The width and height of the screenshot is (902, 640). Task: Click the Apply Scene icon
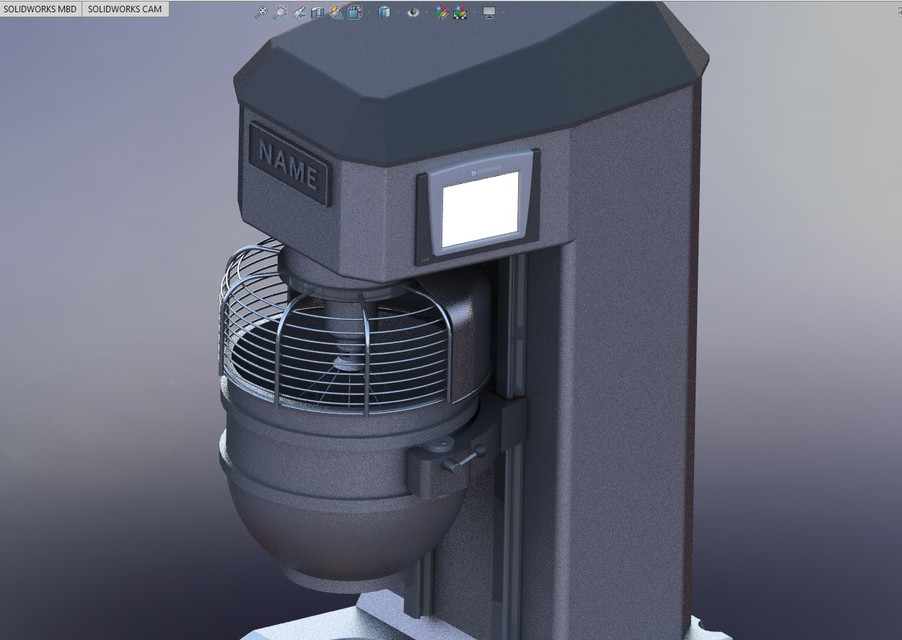pyautogui.click(x=460, y=12)
